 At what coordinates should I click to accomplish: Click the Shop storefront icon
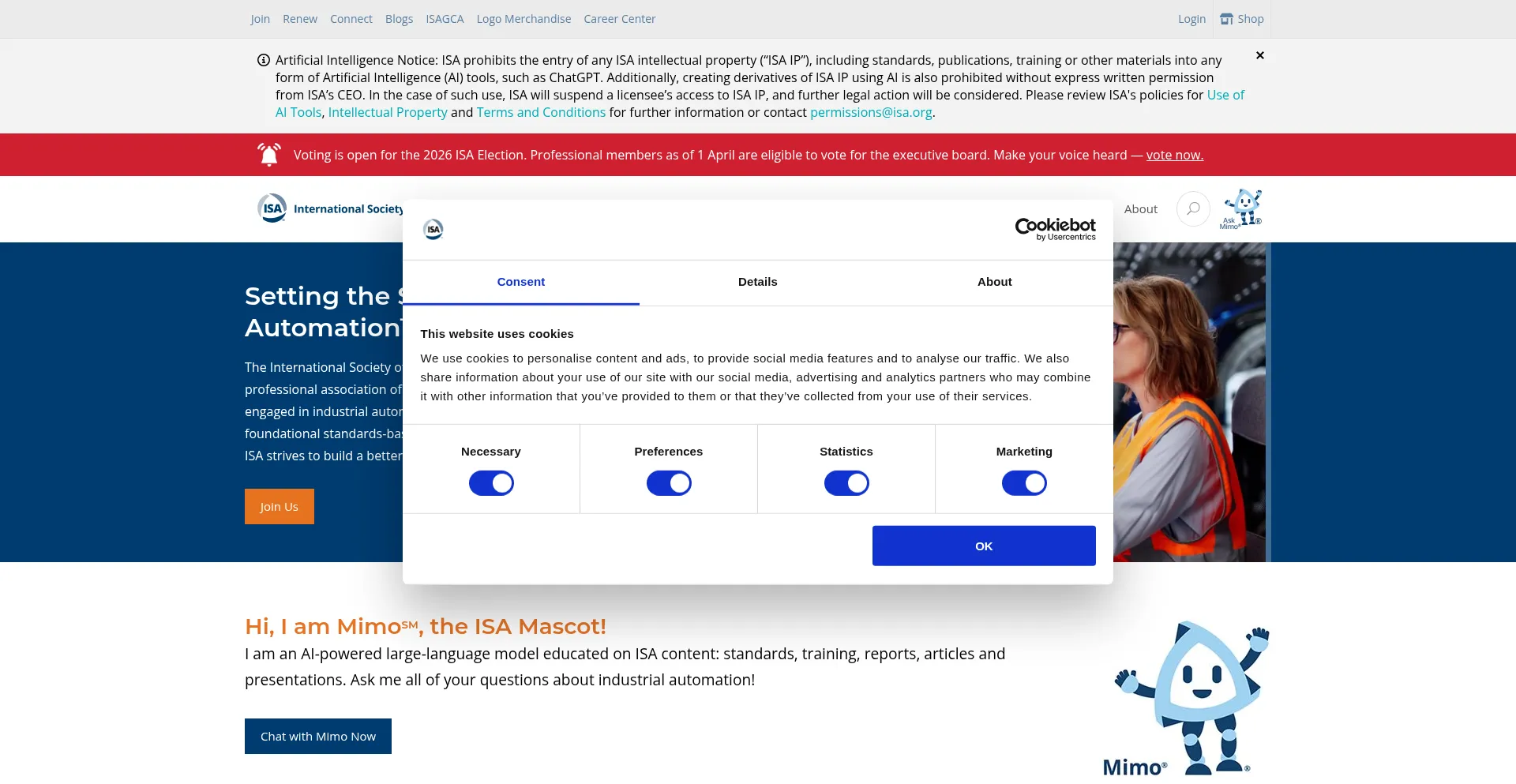click(x=1226, y=19)
